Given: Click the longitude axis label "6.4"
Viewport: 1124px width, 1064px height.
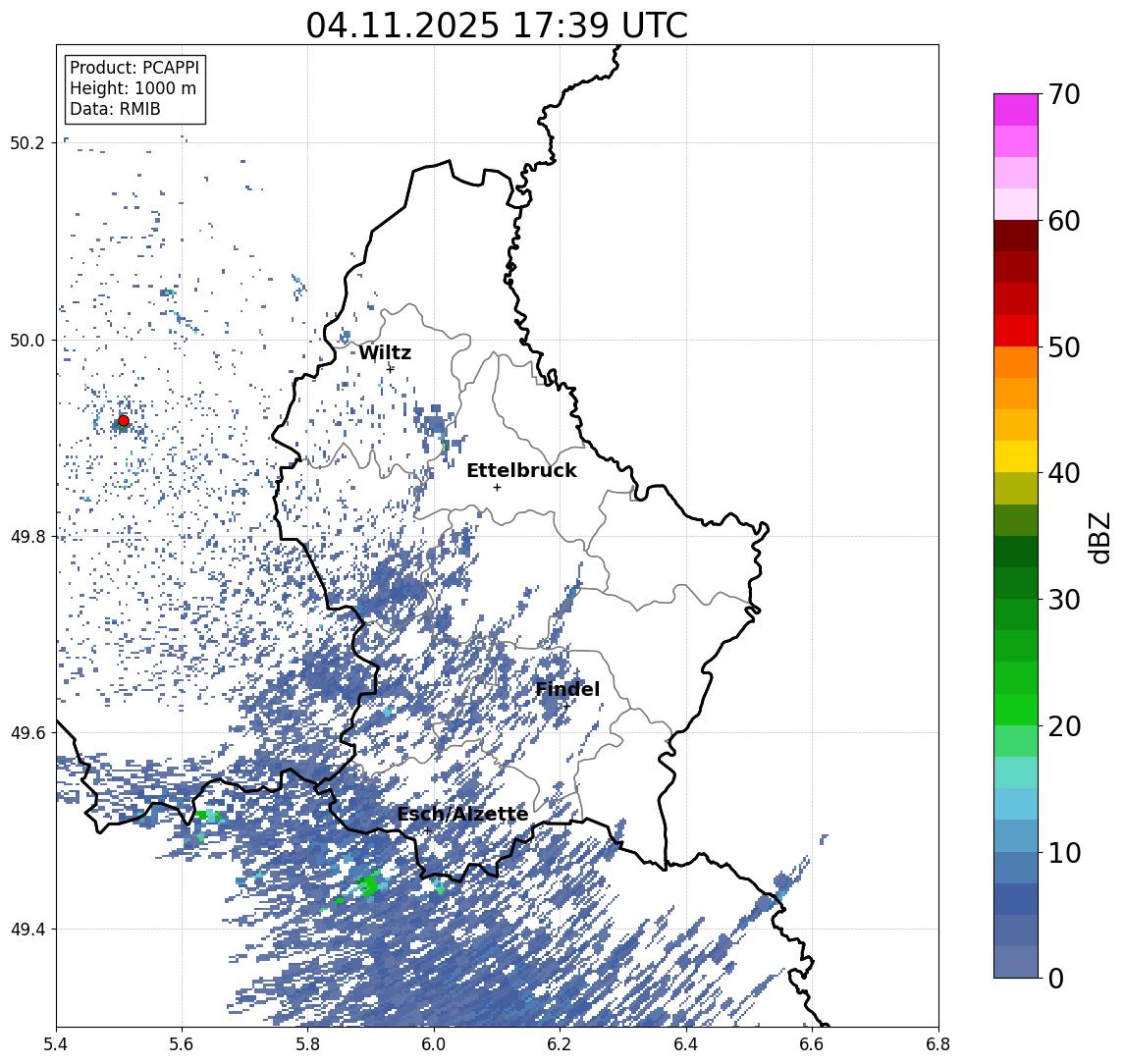Looking at the screenshot, I should pos(687,1044).
